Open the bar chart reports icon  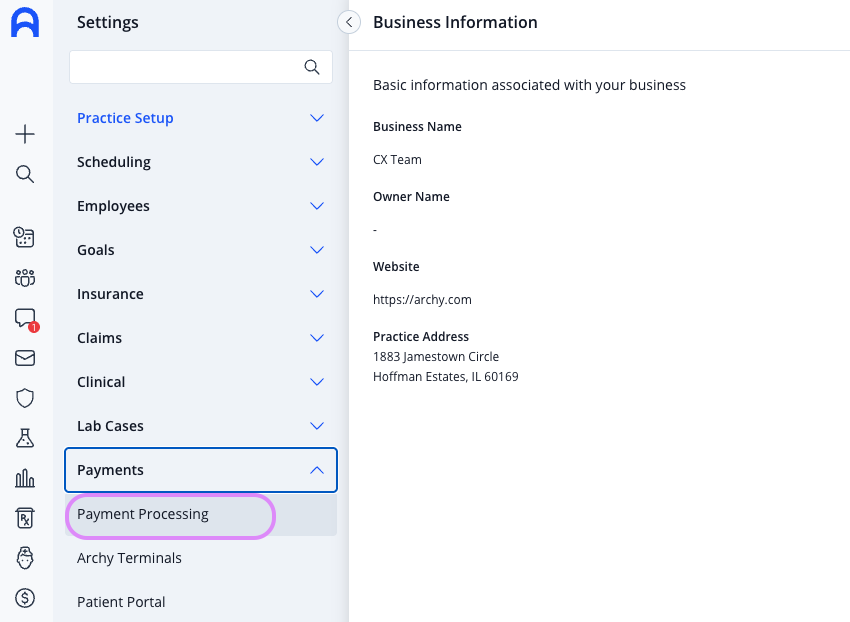click(25, 478)
